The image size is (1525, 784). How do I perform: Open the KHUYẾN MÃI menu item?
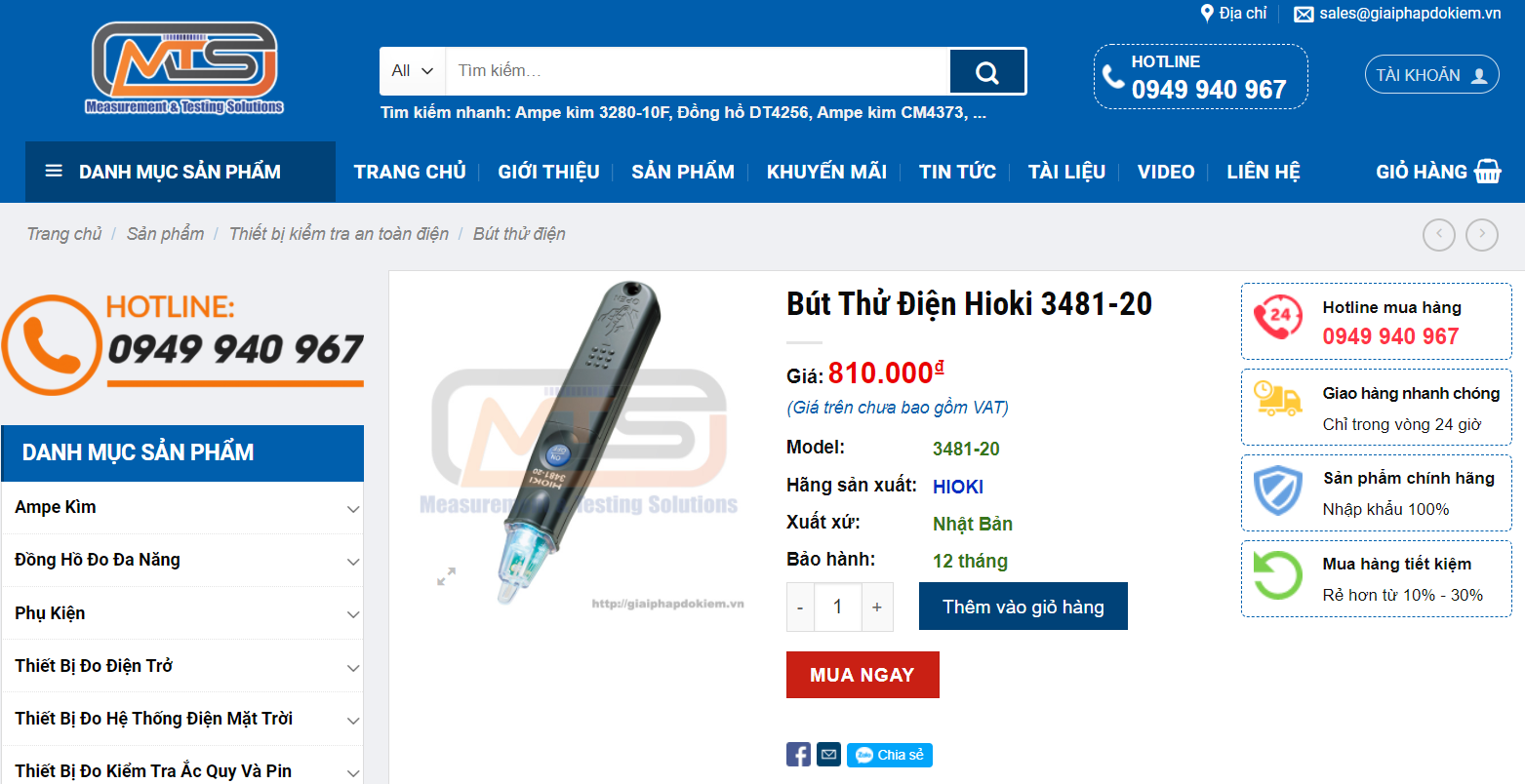[x=826, y=172]
